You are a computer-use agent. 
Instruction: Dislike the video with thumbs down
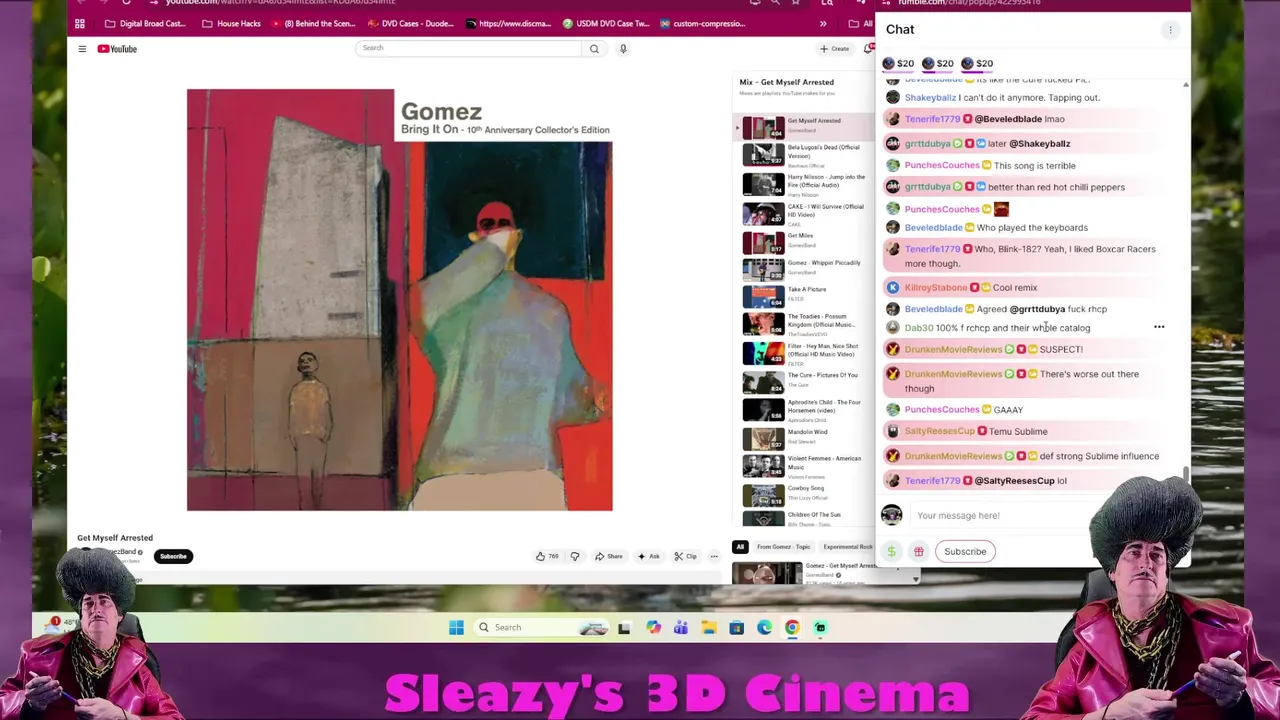(575, 556)
